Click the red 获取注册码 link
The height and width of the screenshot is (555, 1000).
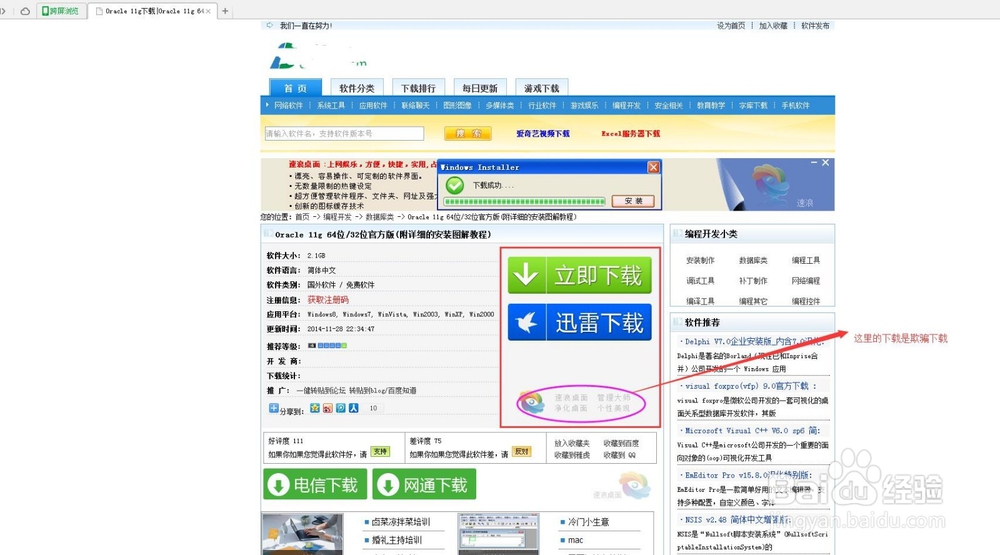328,300
